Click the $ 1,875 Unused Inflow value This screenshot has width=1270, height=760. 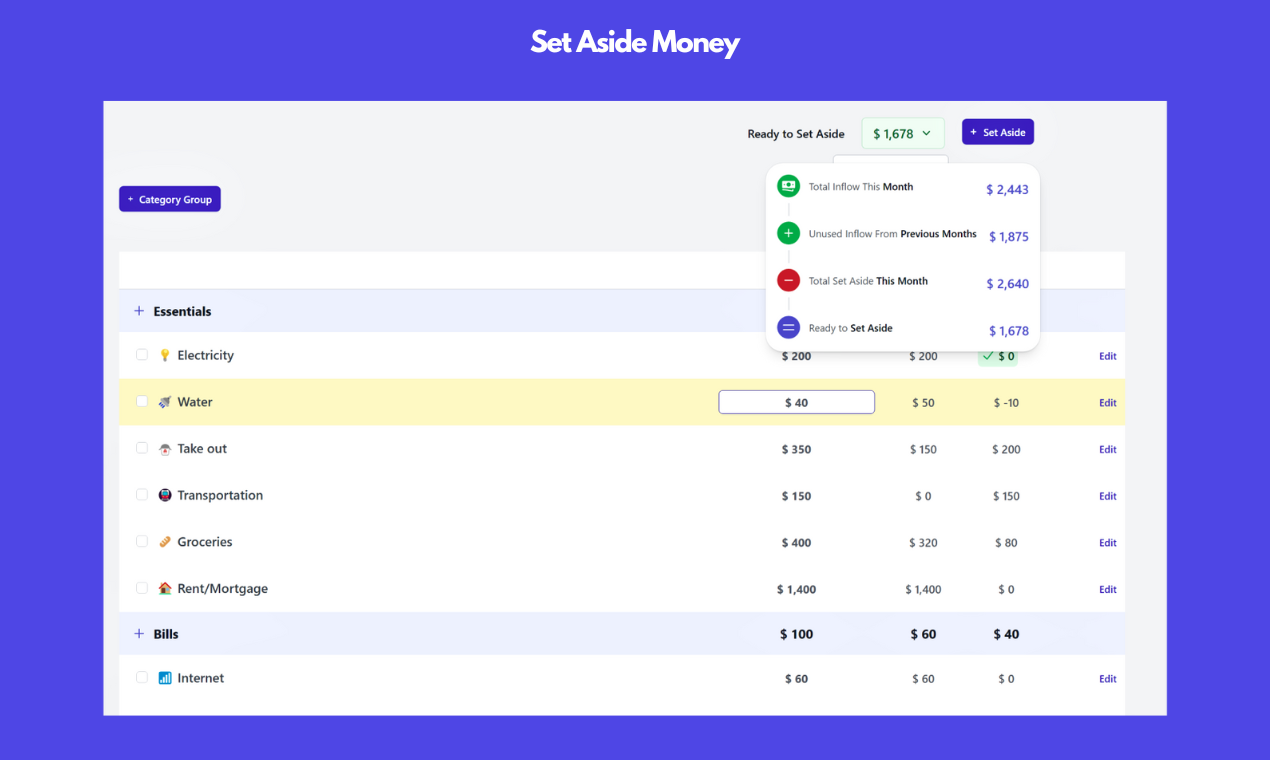coord(1008,237)
